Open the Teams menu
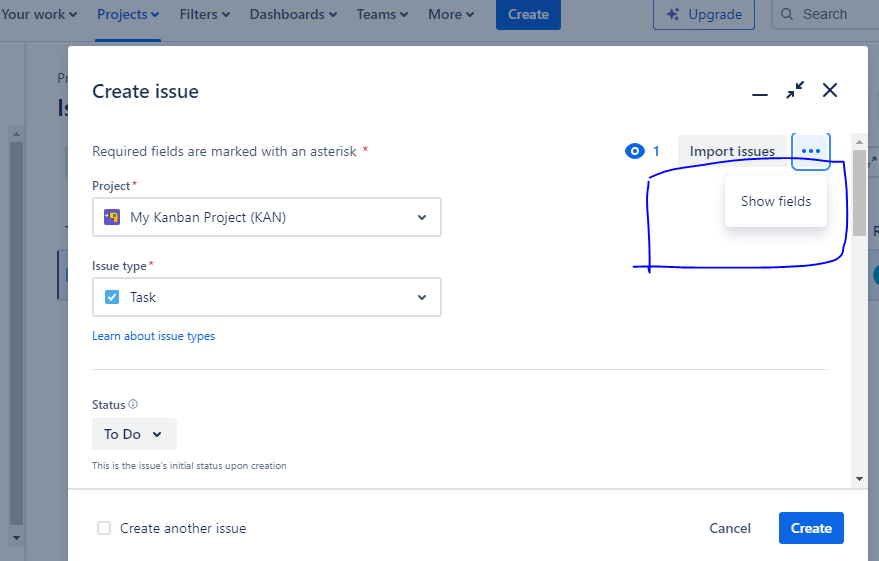879x561 pixels. (x=382, y=14)
